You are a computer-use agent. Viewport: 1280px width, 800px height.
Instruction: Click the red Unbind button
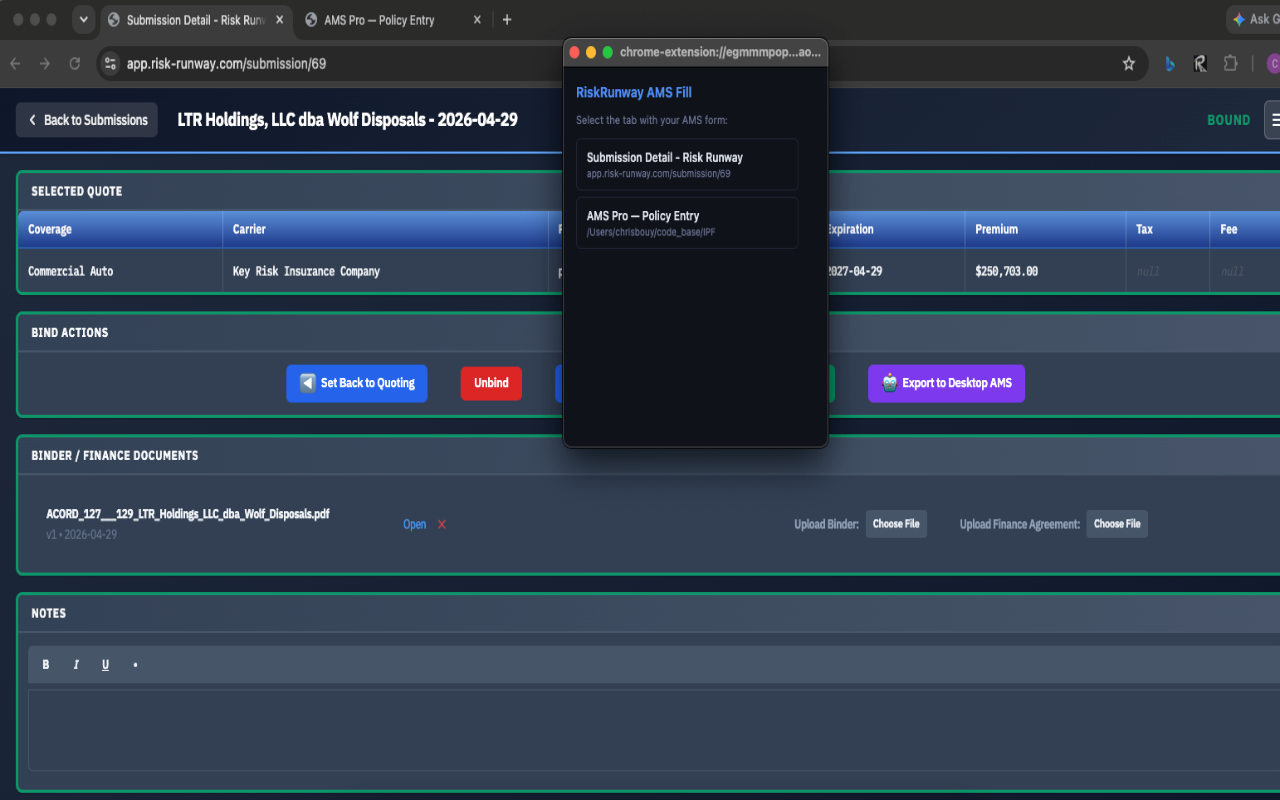(491, 383)
